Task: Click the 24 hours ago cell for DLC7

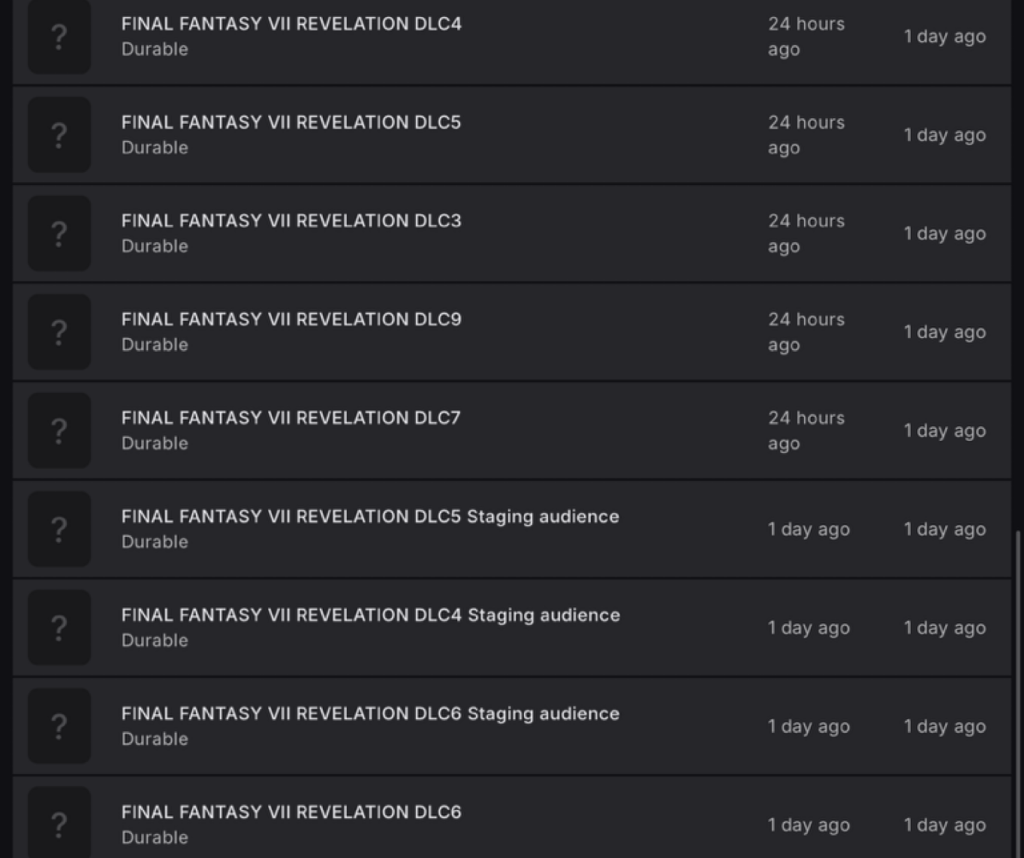Action: [x=807, y=431]
